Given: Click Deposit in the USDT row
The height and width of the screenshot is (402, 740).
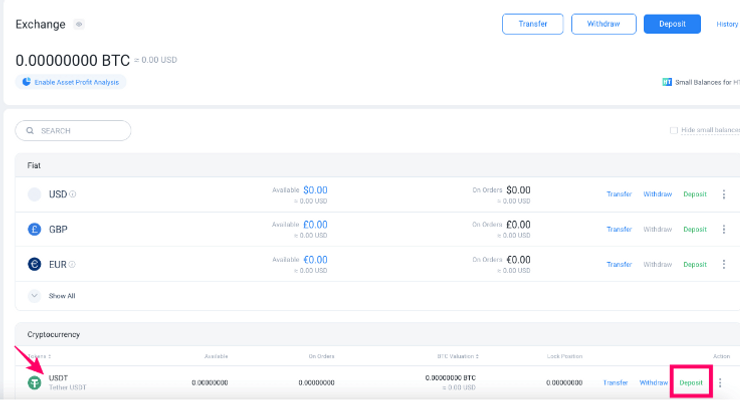Looking at the screenshot, I should pyautogui.click(x=691, y=383).
